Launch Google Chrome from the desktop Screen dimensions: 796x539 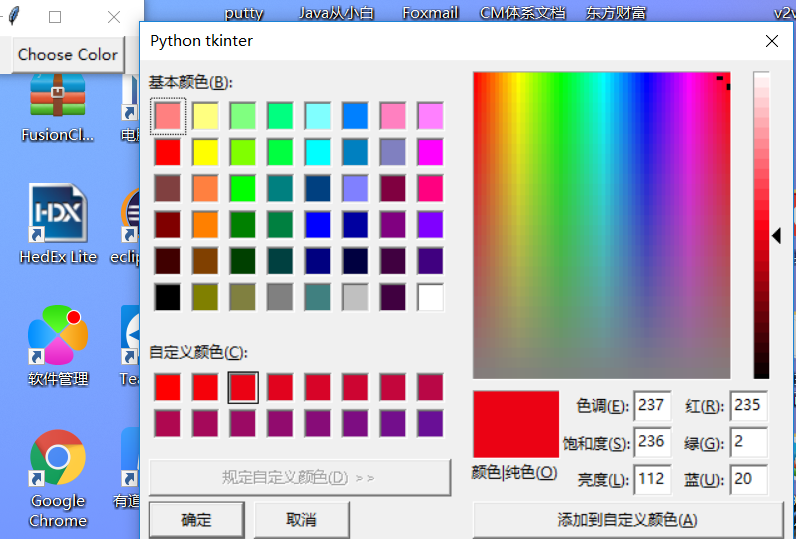[58, 478]
